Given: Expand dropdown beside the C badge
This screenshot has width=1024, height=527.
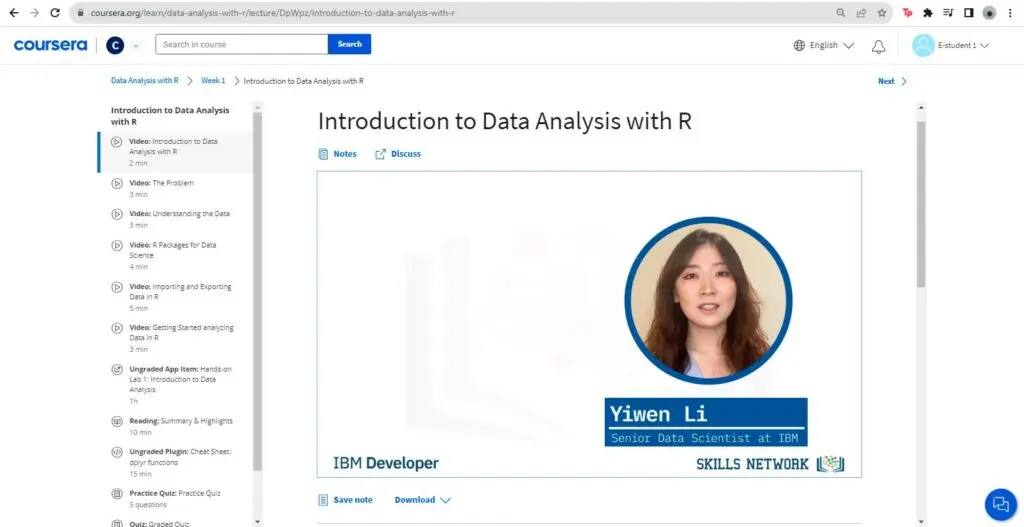Looking at the screenshot, I should (136, 46).
